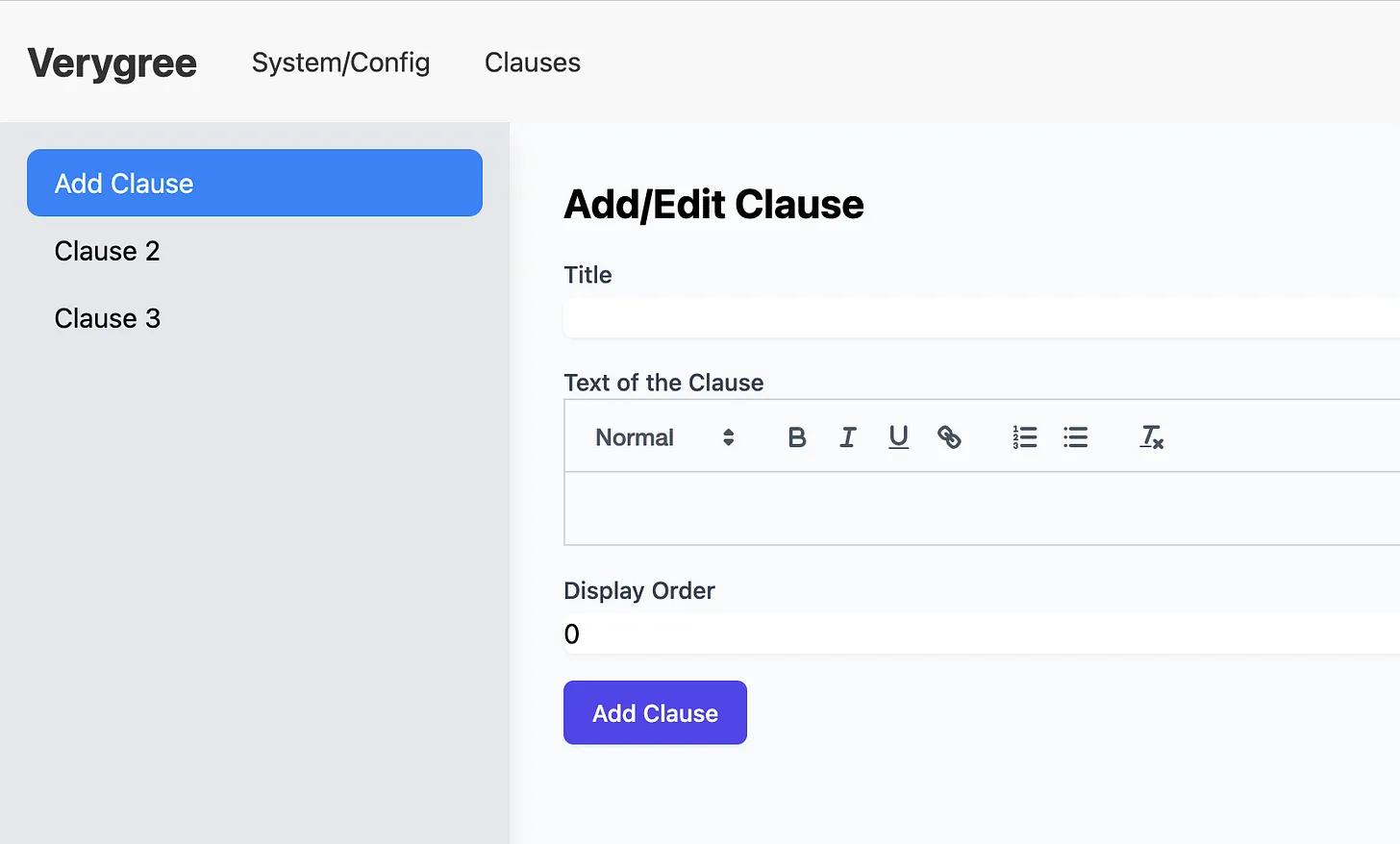Apply bulleted list formatting
This screenshot has width=1400, height=844.
[x=1075, y=437]
